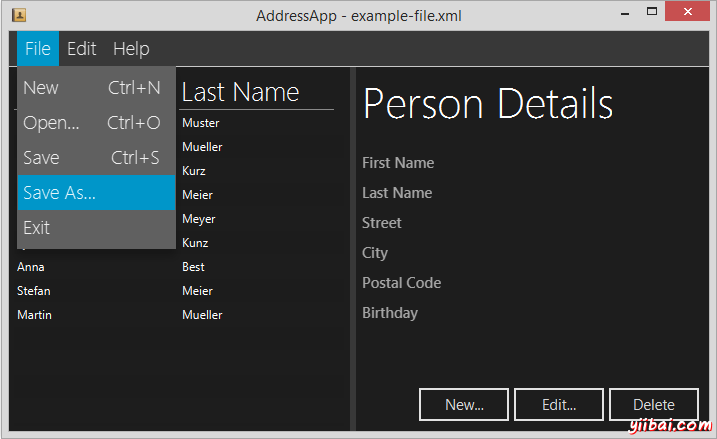Click the Delete button

[653, 405]
